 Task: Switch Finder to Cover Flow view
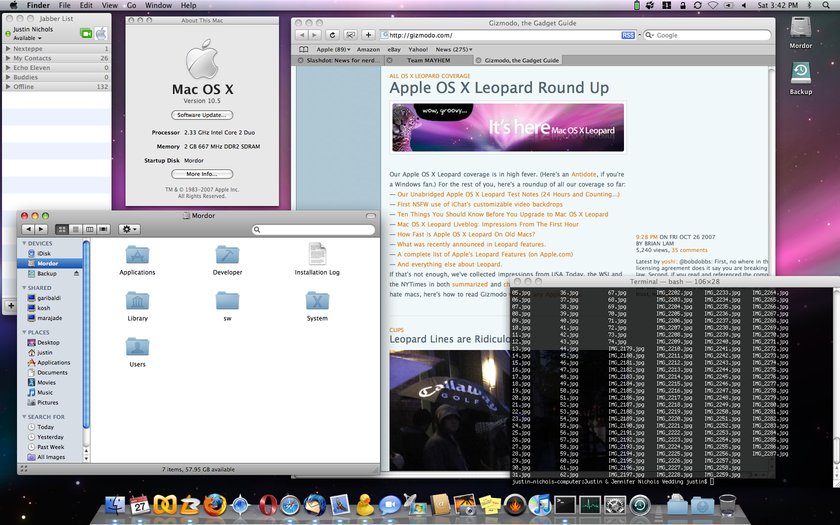click(103, 229)
